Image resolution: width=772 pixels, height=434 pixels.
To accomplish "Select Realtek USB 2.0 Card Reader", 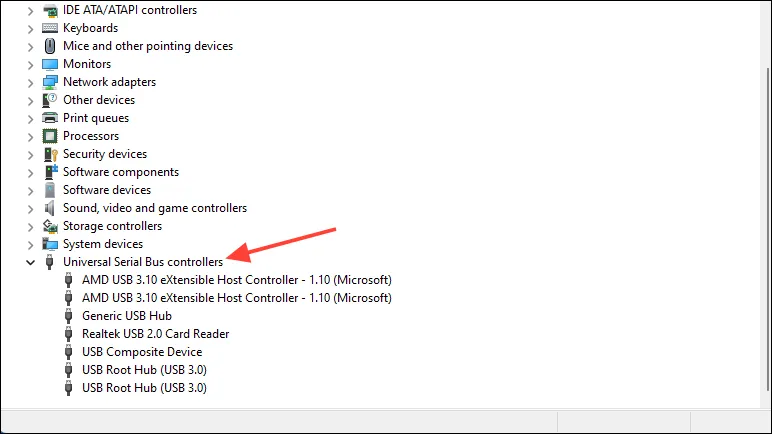I will pos(156,334).
